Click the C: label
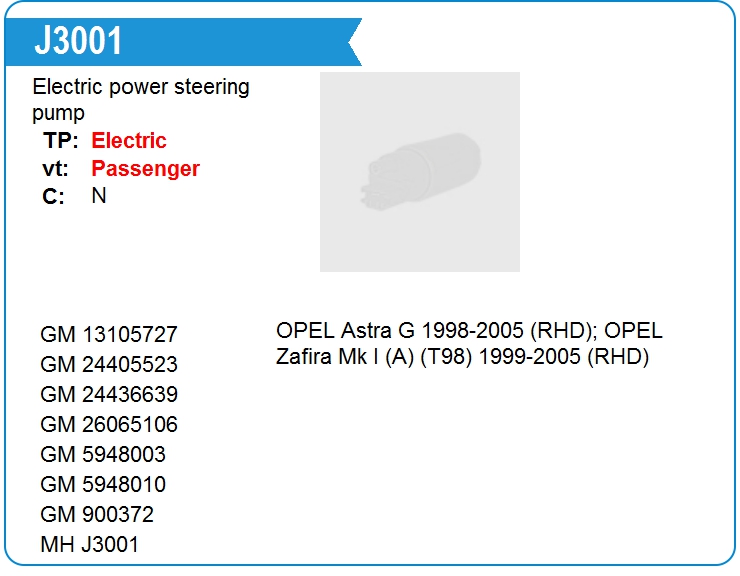The image size is (740, 576). [53, 196]
